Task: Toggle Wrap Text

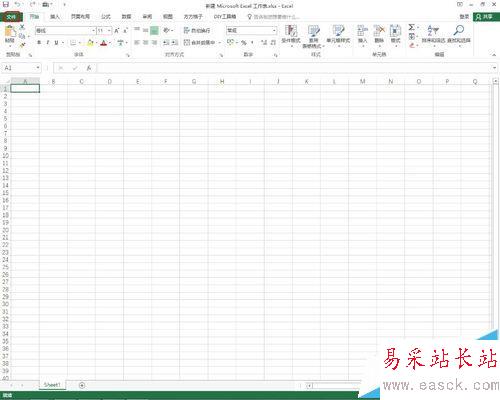Action: click(x=197, y=30)
